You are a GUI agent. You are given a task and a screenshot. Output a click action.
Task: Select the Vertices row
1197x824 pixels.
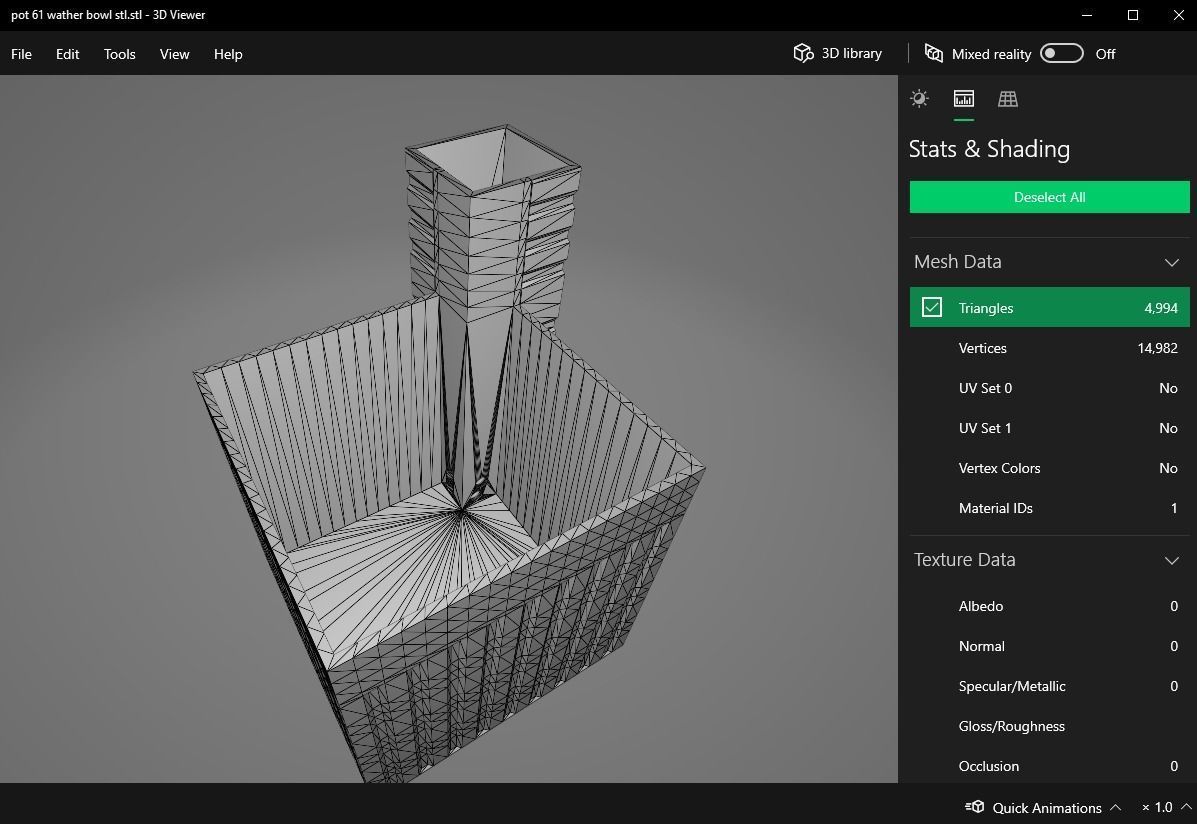(1050, 347)
